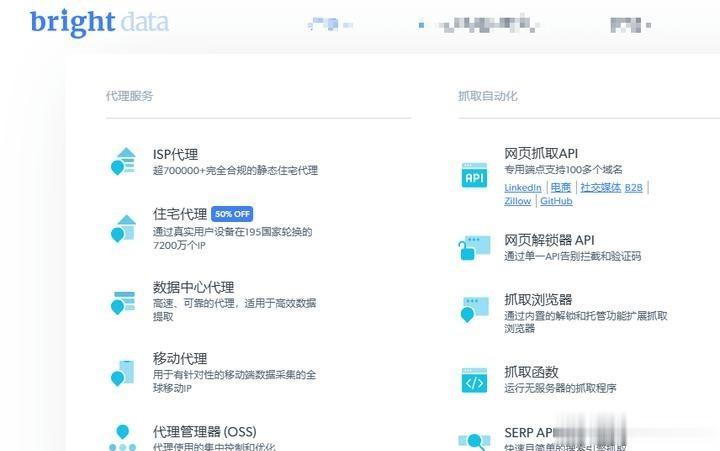The width and height of the screenshot is (720, 451).
Task: Click text 通过单一API告别拦截和验证码
Action: coord(572,256)
